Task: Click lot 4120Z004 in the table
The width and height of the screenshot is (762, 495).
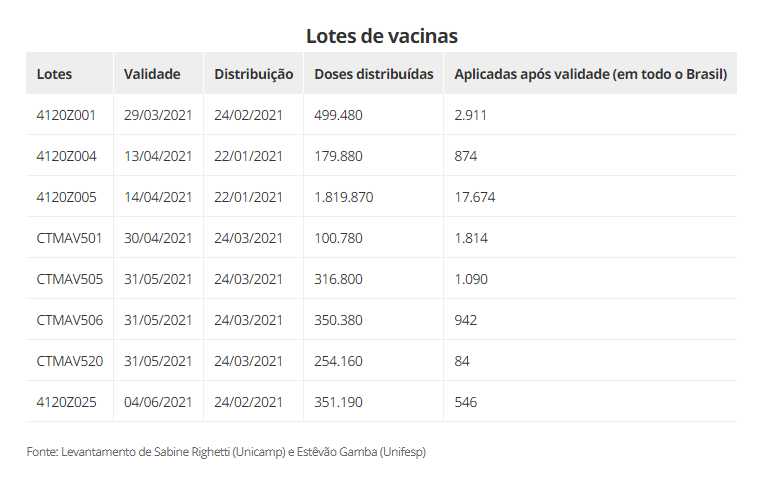Action: [67, 156]
